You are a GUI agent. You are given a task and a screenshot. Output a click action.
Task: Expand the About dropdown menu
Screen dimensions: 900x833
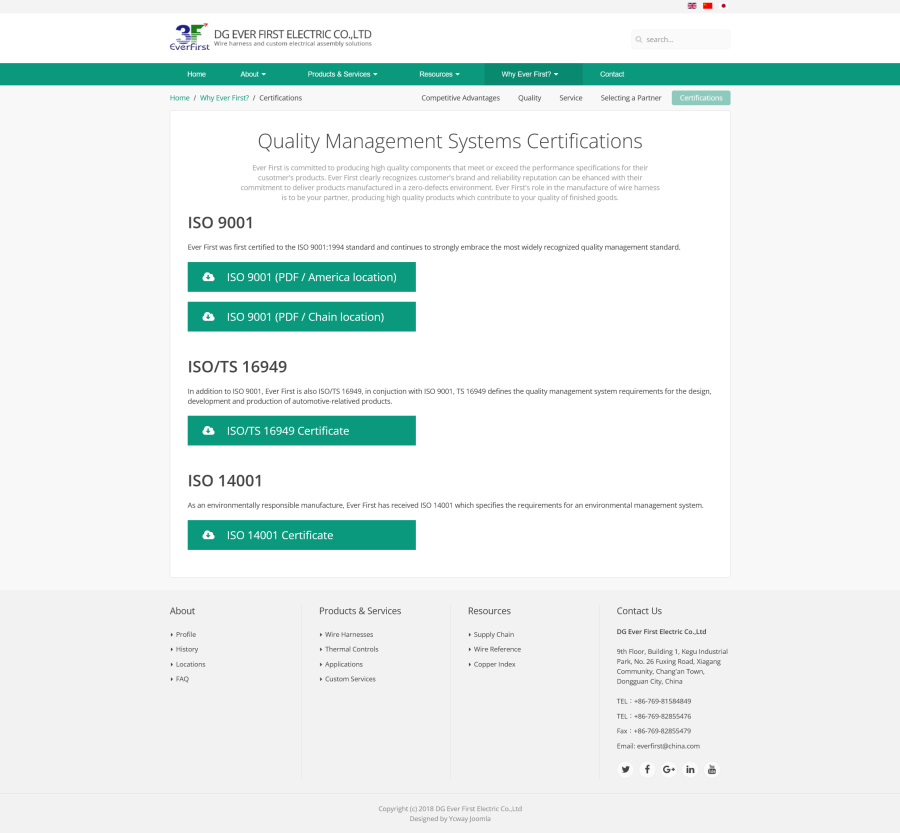[253, 74]
